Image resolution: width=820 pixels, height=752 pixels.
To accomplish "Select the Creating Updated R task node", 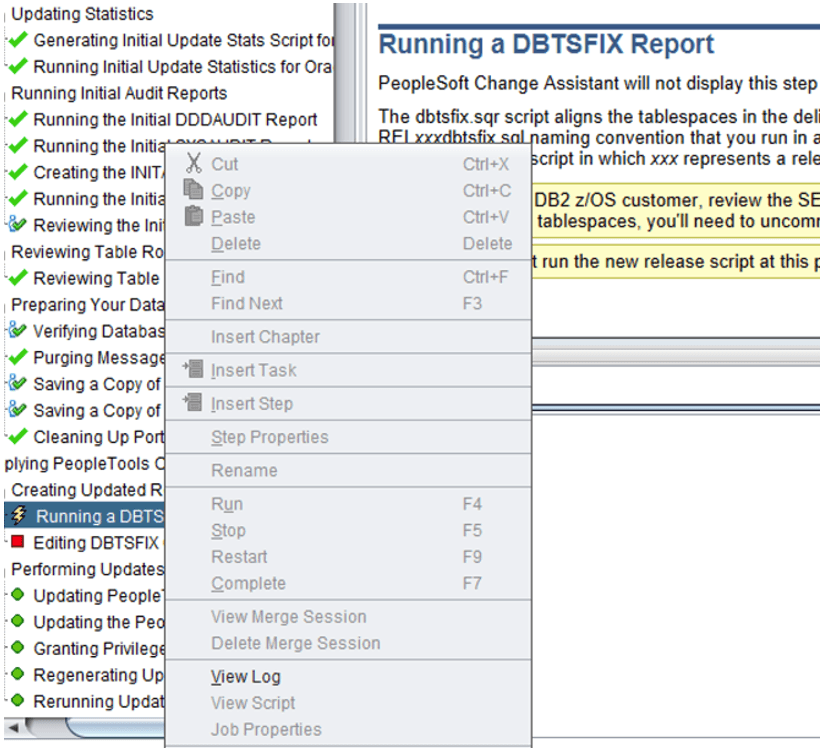I will click(x=86, y=490).
